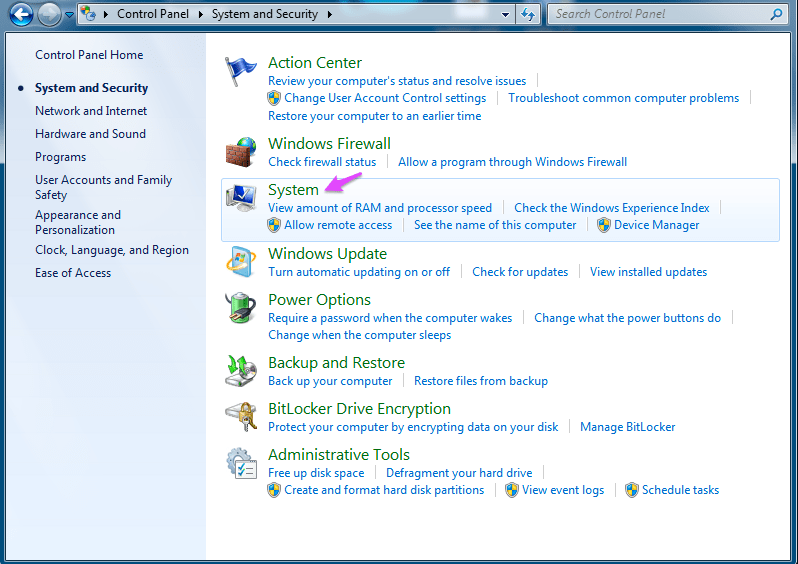Open Change User Account Control settings
This screenshot has height=564, width=798.
pyautogui.click(x=385, y=98)
